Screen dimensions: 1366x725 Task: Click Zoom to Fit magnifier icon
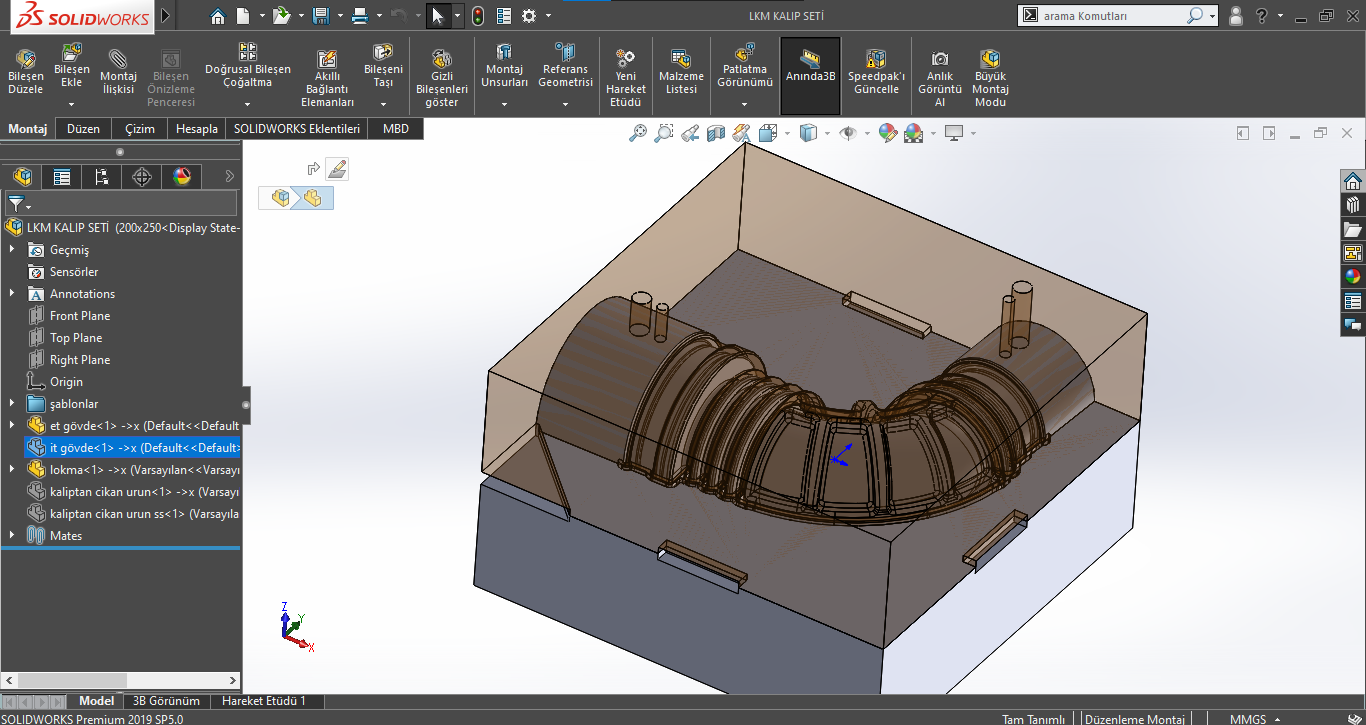click(x=637, y=133)
